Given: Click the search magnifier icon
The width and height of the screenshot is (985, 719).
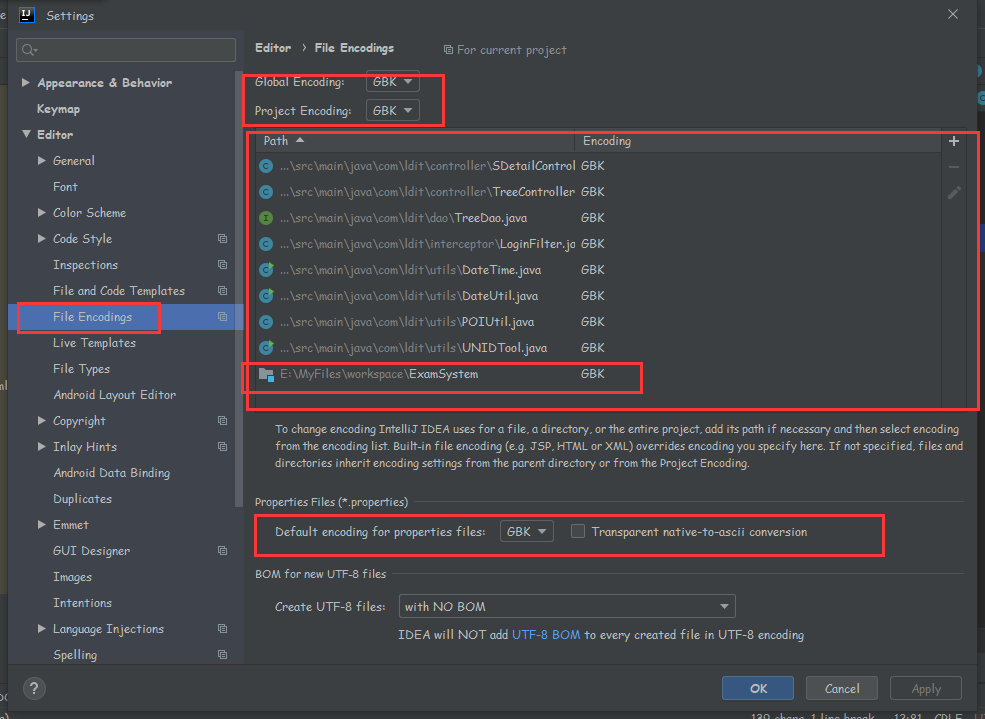Looking at the screenshot, I should tap(29, 50).
